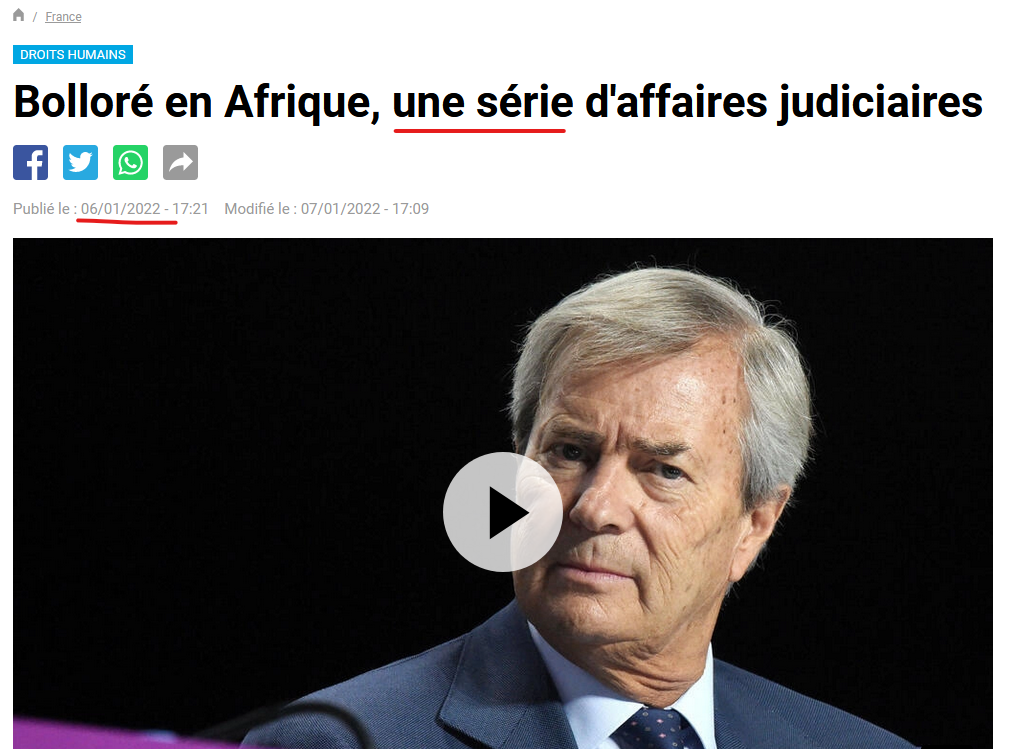Open the France breadcrumb link
1013x749 pixels.
(x=63, y=17)
